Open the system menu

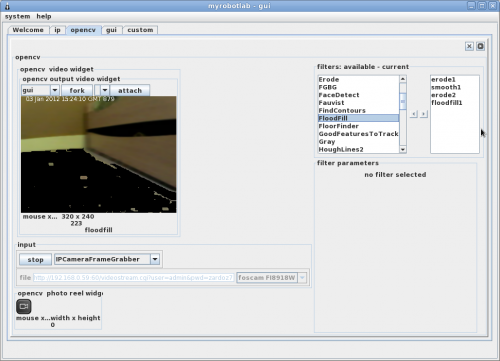coord(17,16)
